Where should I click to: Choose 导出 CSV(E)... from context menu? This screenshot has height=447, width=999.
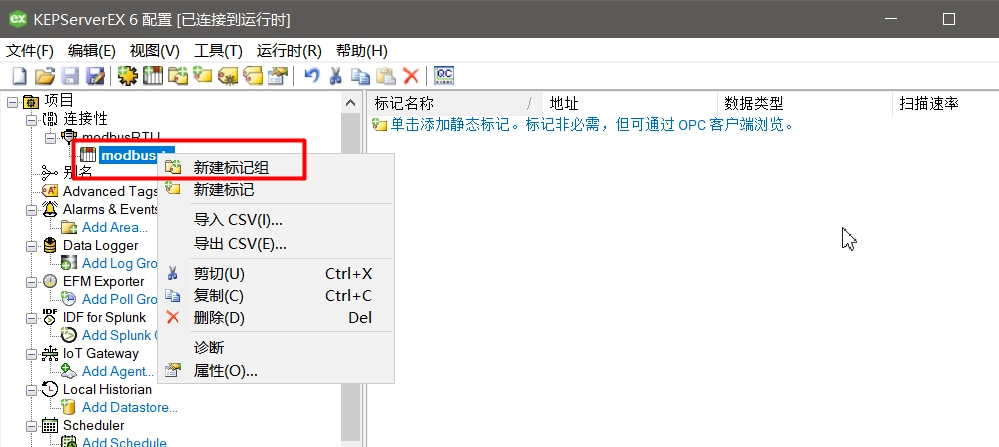277,243
